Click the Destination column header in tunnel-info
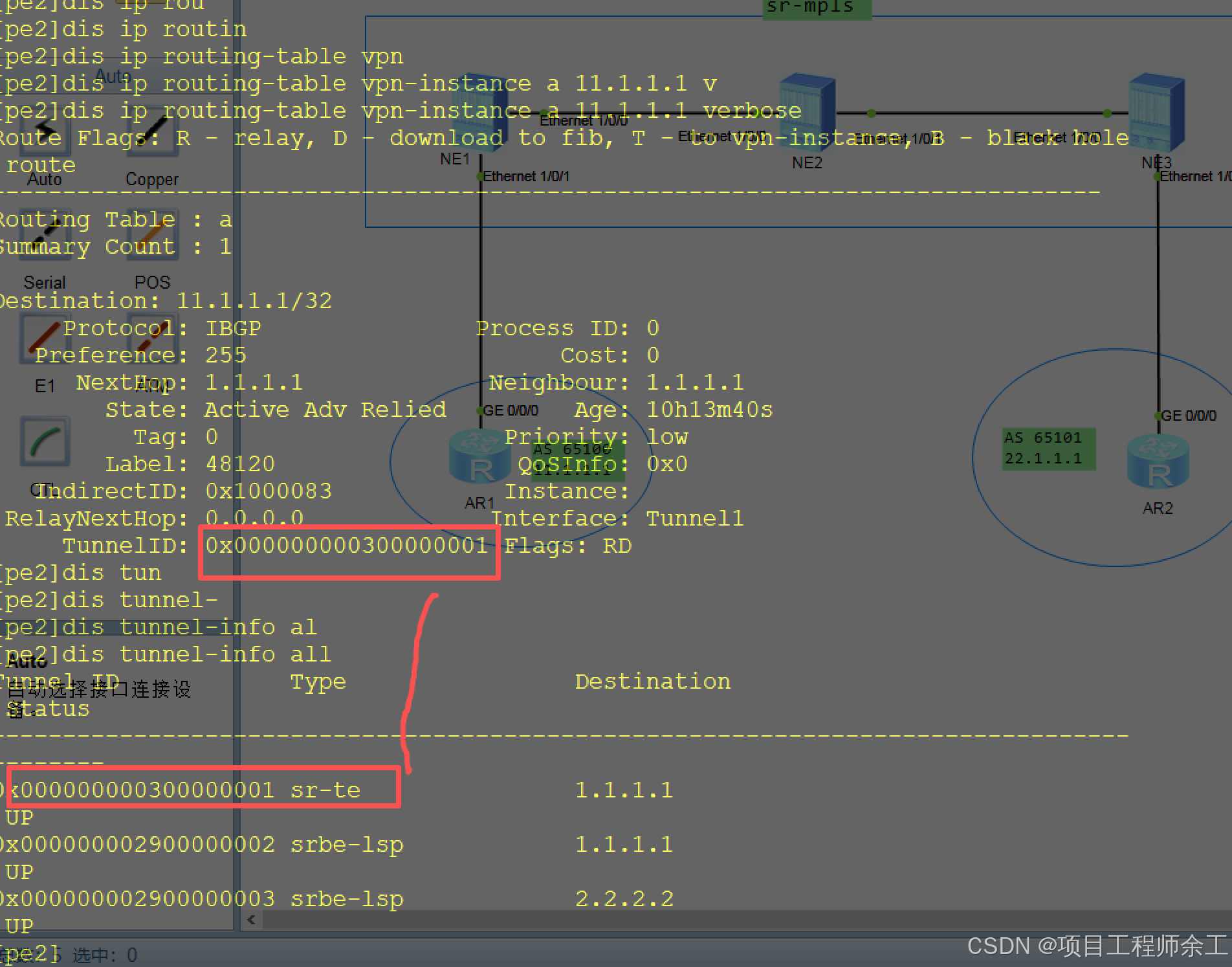The image size is (1232, 967). [x=653, y=682]
